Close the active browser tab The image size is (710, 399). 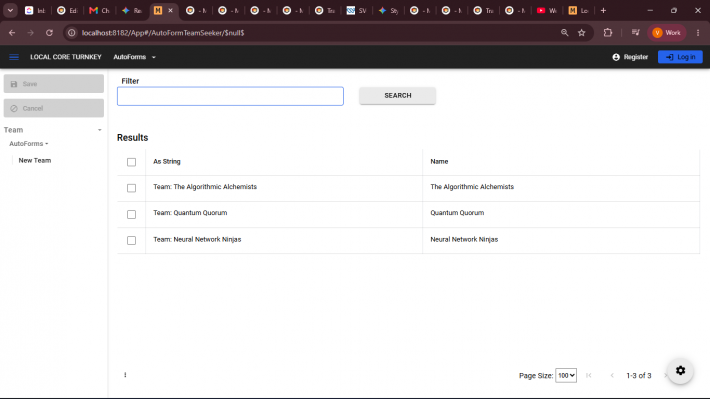tap(170, 10)
